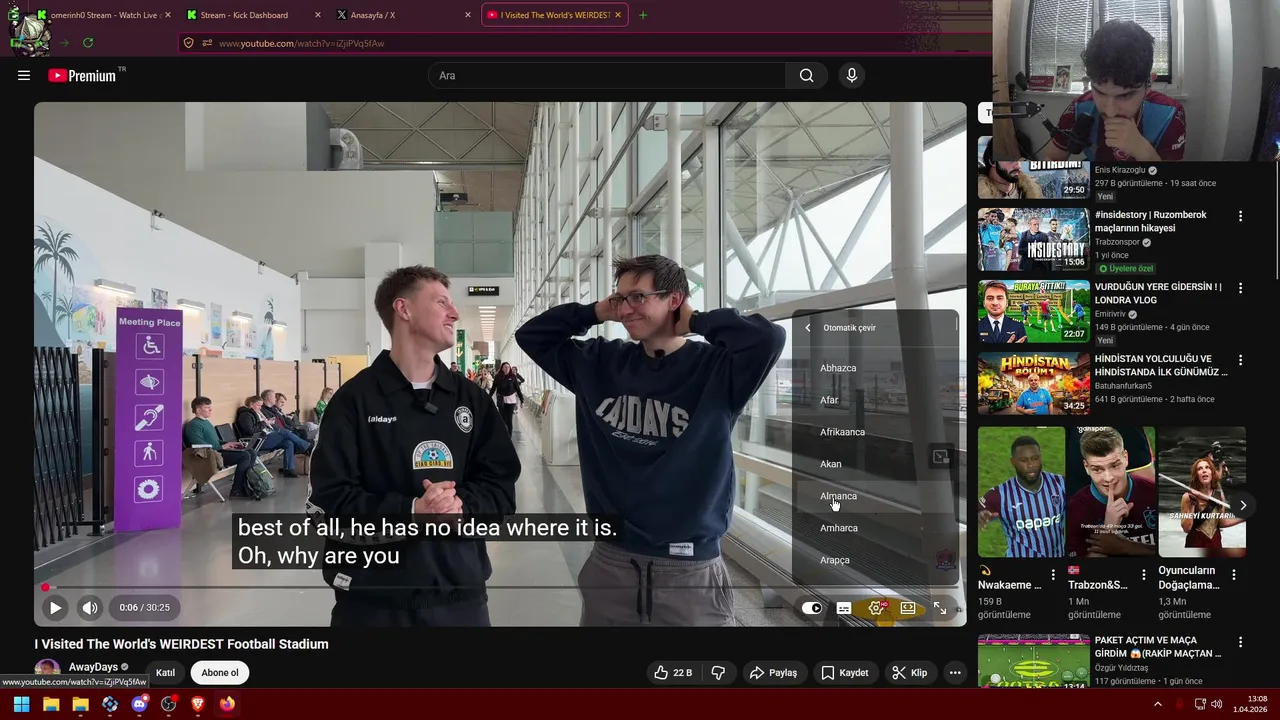Viewport: 1280px width, 720px height.
Task: Open site security shield icon
Action: [188, 43]
